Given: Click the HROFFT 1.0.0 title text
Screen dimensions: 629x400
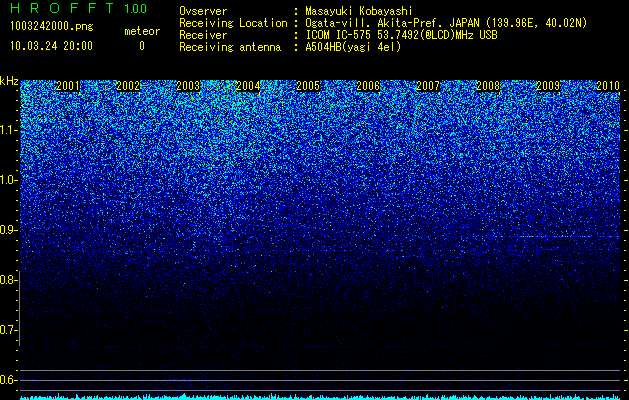Looking at the screenshot, I should (79, 8).
